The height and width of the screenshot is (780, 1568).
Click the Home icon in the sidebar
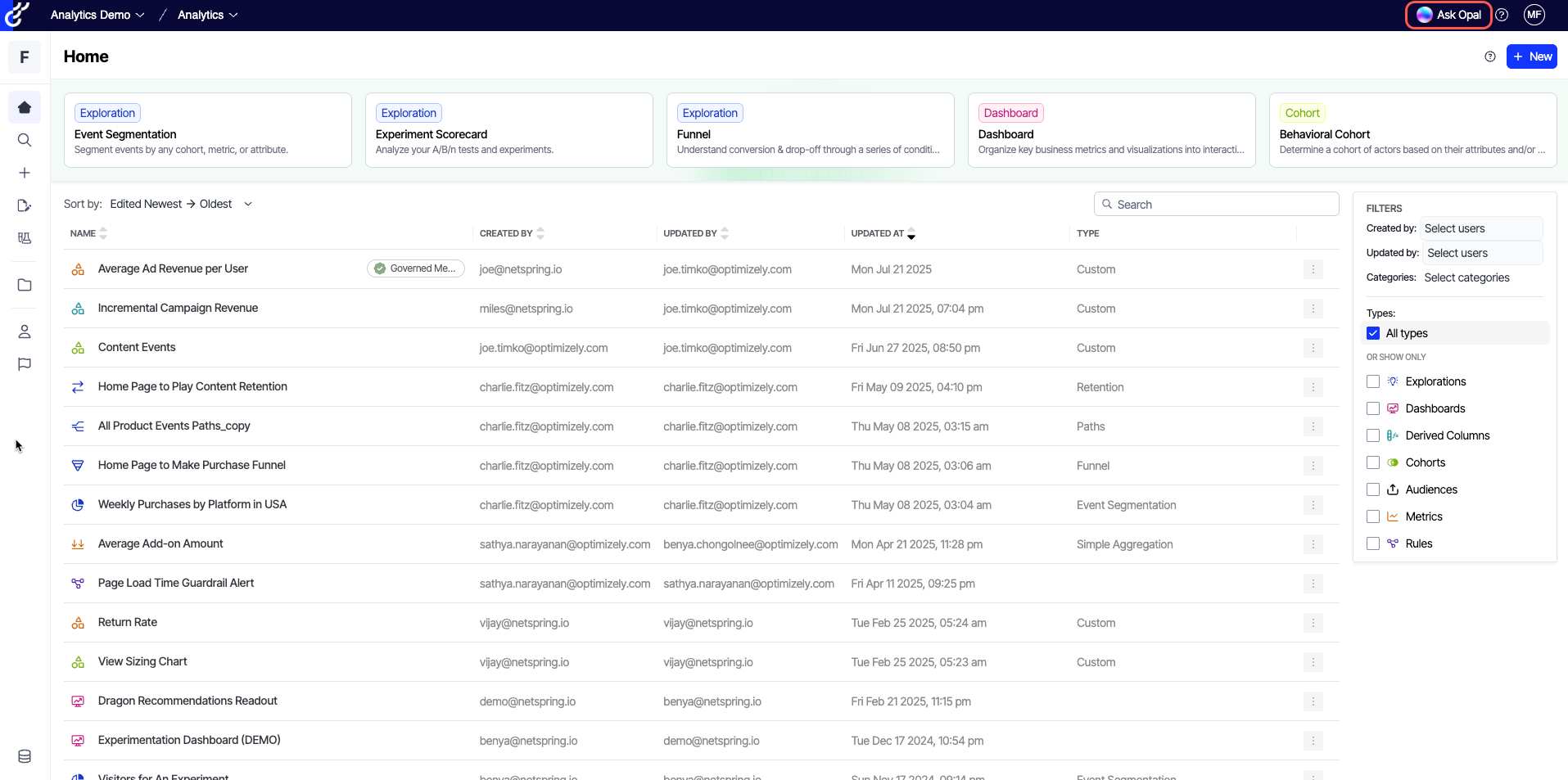click(x=25, y=108)
